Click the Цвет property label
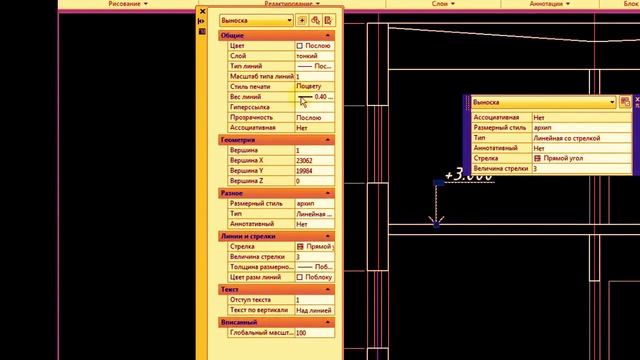 237,46
